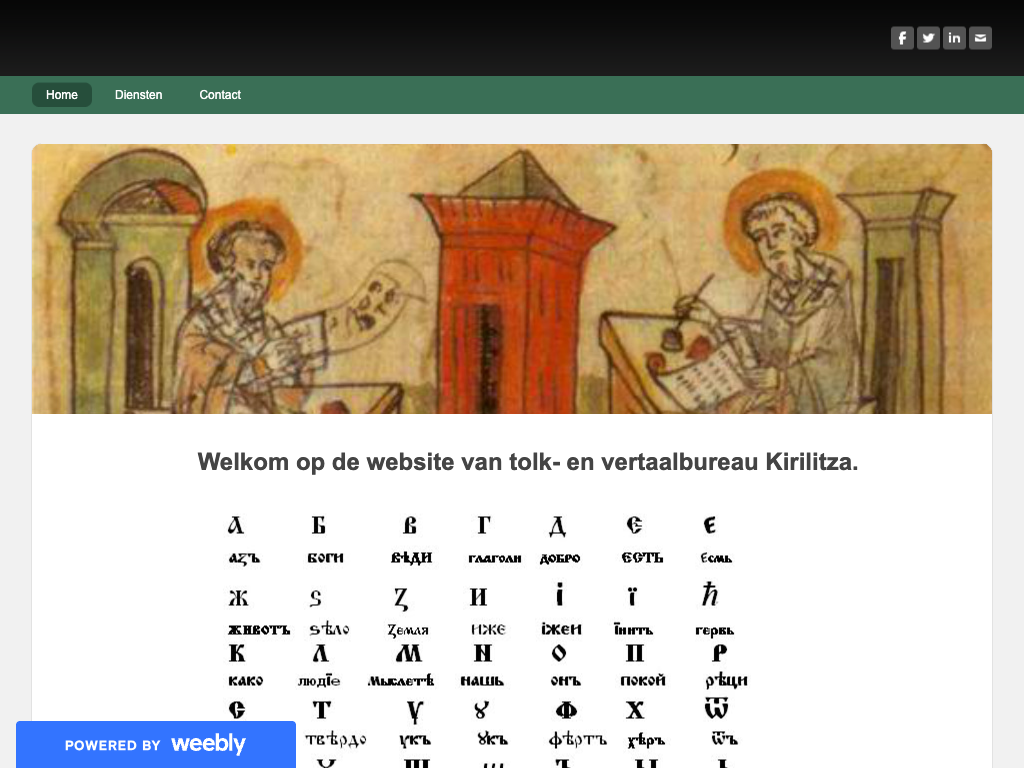This screenshot has width=1024, height=768.
Task: Click the Twitter bird icon
Action: [928, 38]
